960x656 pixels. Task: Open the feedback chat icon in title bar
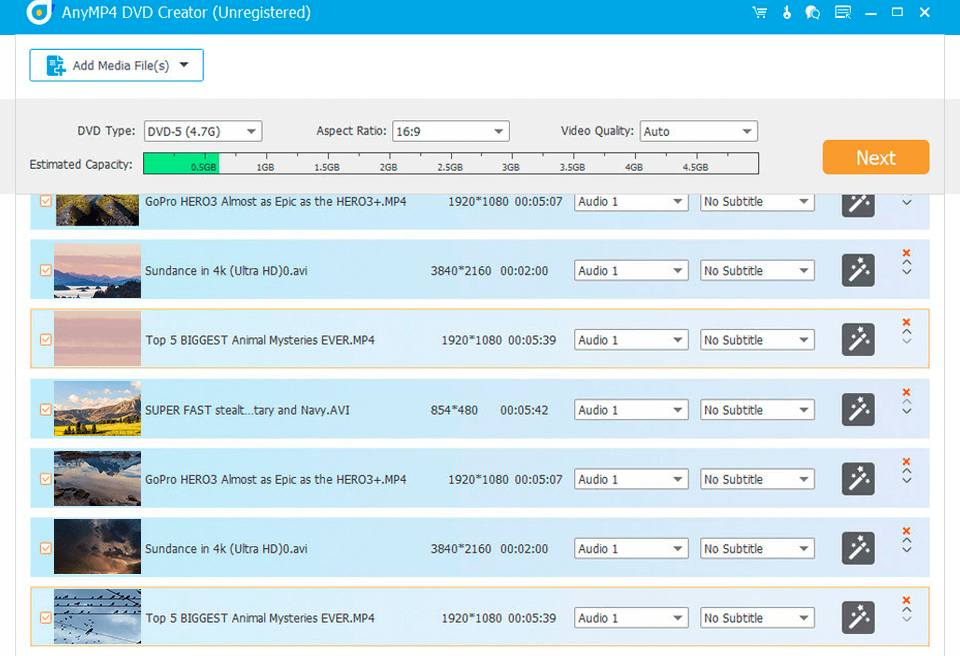812,12
